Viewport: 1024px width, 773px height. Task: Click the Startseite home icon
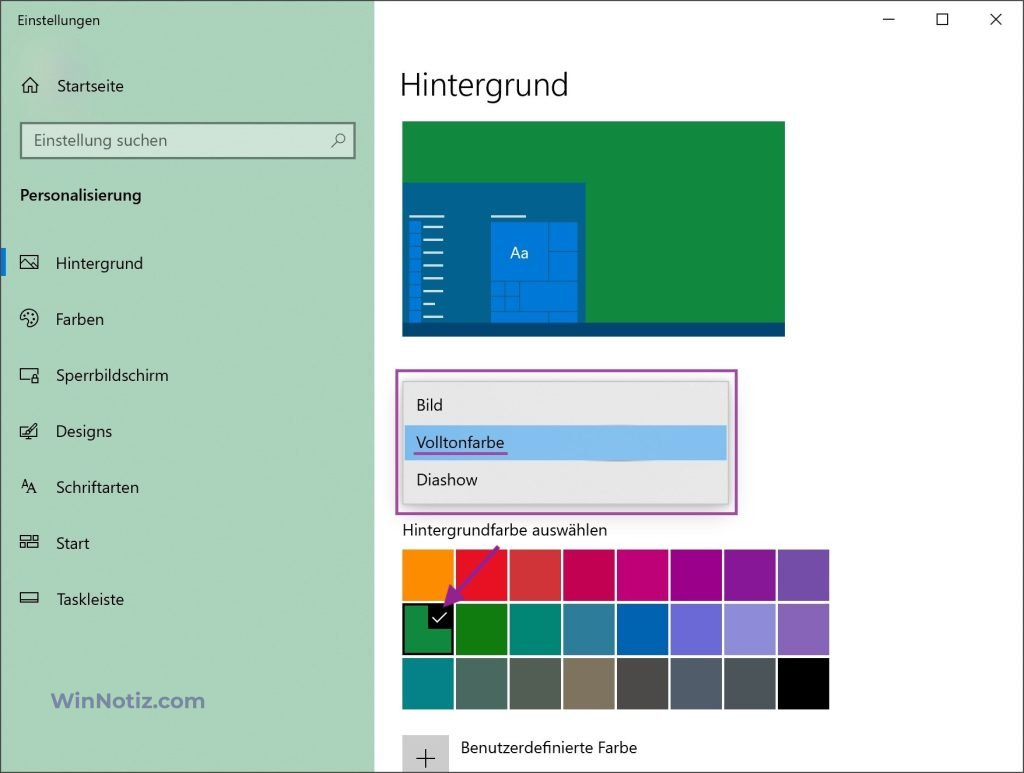click(x=31, y=86)
